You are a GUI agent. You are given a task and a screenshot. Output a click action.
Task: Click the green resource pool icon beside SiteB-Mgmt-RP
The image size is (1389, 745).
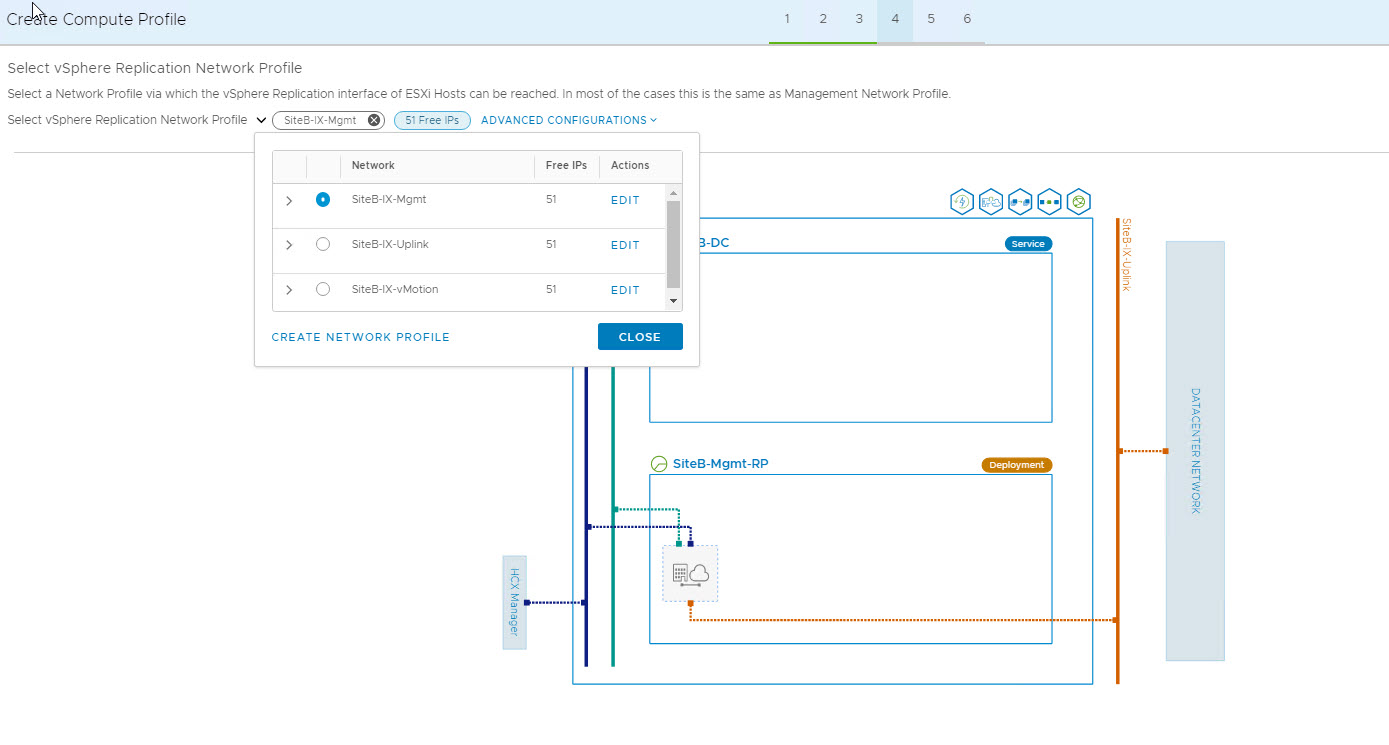tap(658, 464)
